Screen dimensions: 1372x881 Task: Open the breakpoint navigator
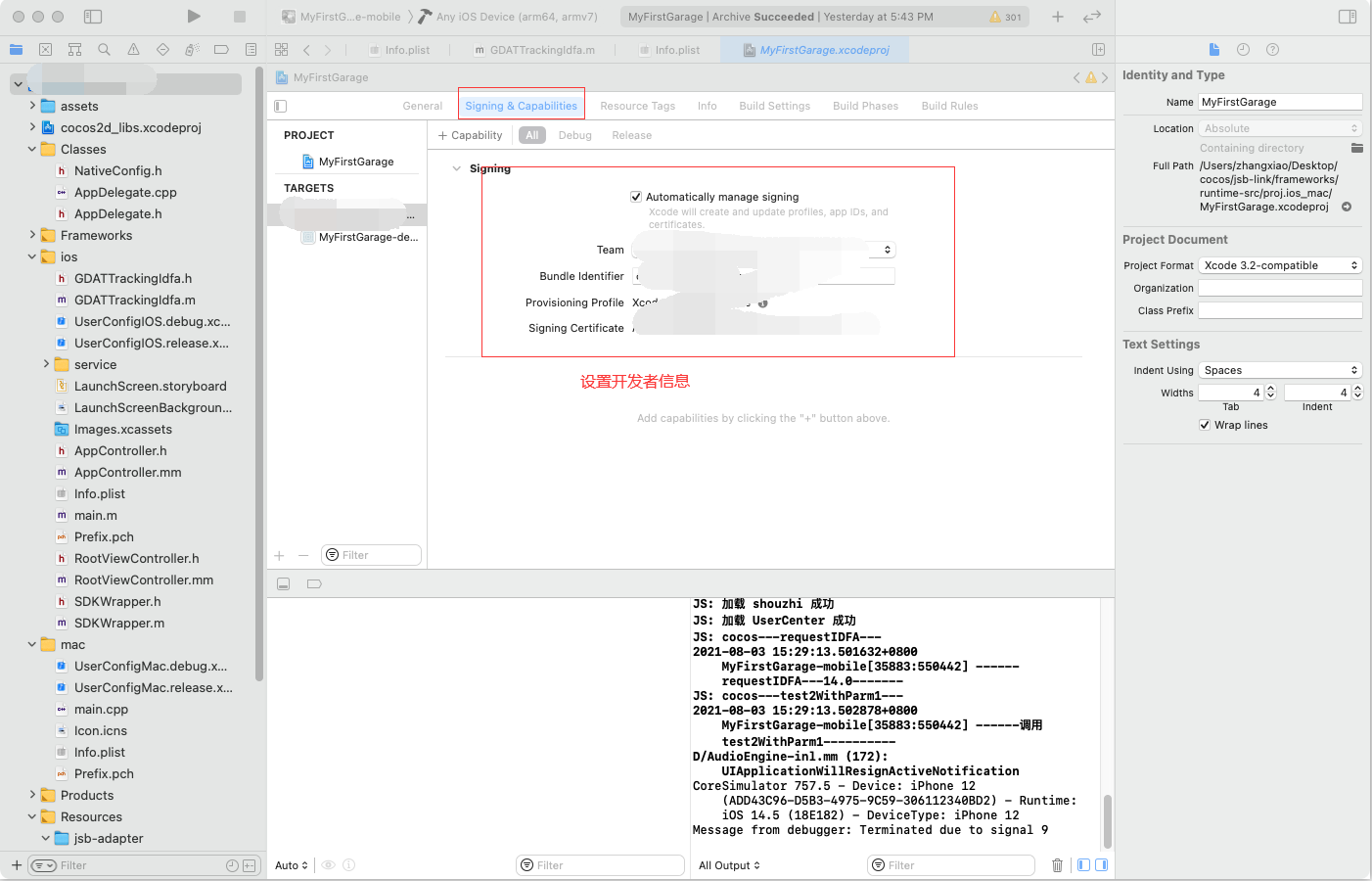click(221, 49)
